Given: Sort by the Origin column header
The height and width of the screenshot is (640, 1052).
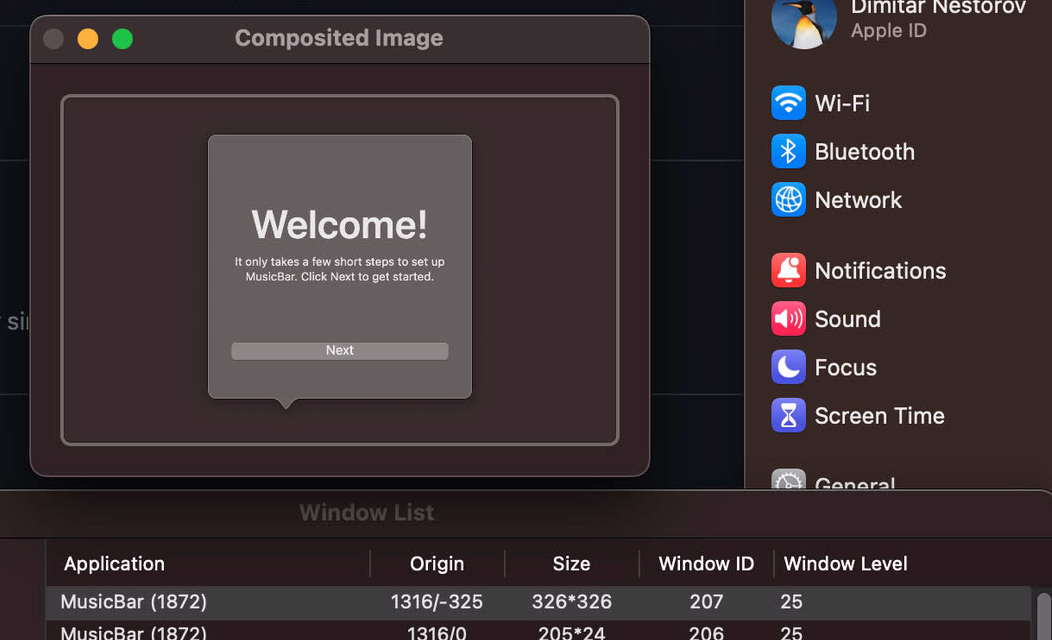Looking at the screenshot, I should [437, 564].
